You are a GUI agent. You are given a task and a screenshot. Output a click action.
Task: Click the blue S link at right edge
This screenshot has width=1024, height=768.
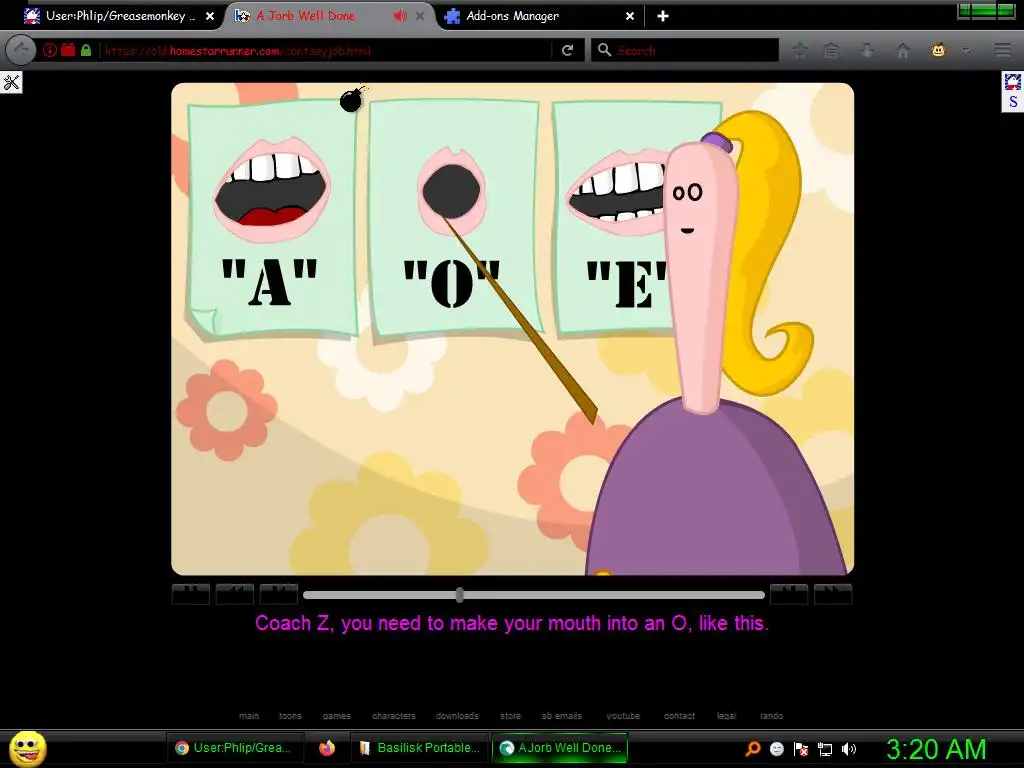tap(1013, 102)
